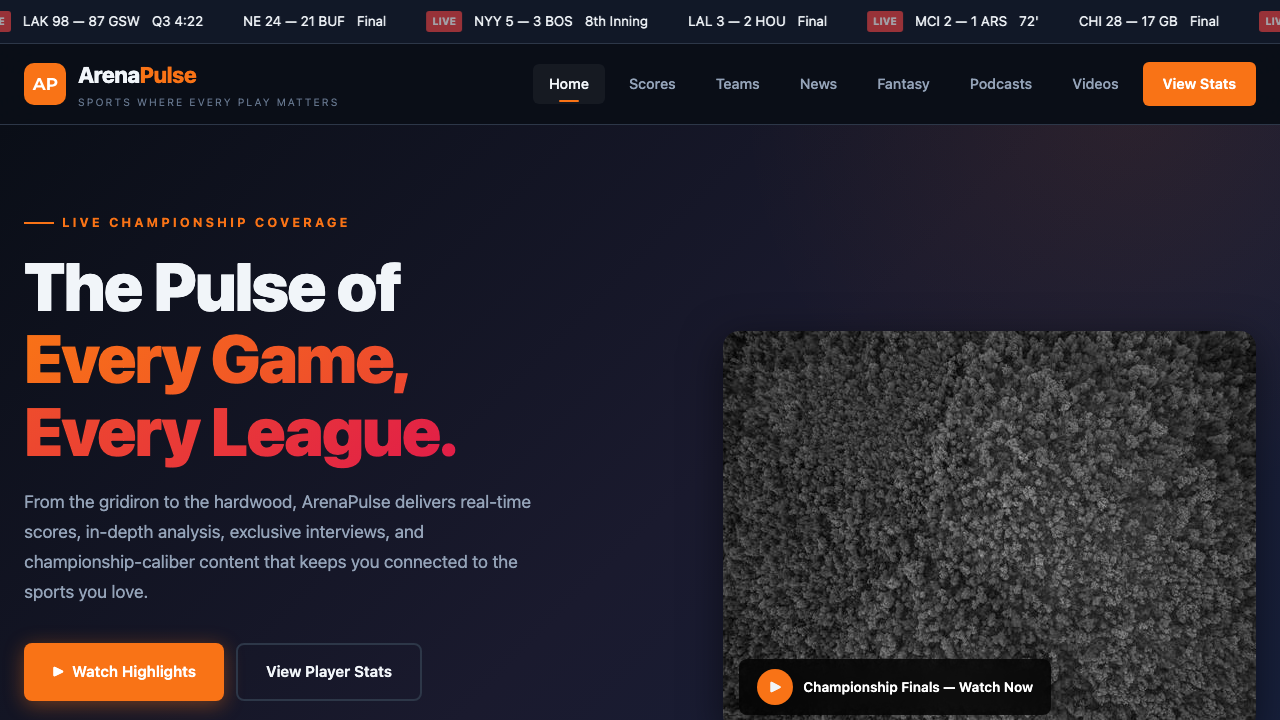Click the 72' match minute text
Screen dimensions: 1280x720
click(1029, 21)
